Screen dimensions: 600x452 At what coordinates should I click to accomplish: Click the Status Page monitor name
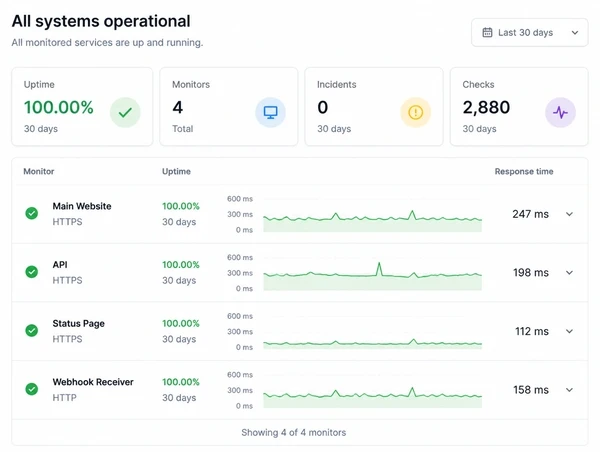tap(78, 324)
